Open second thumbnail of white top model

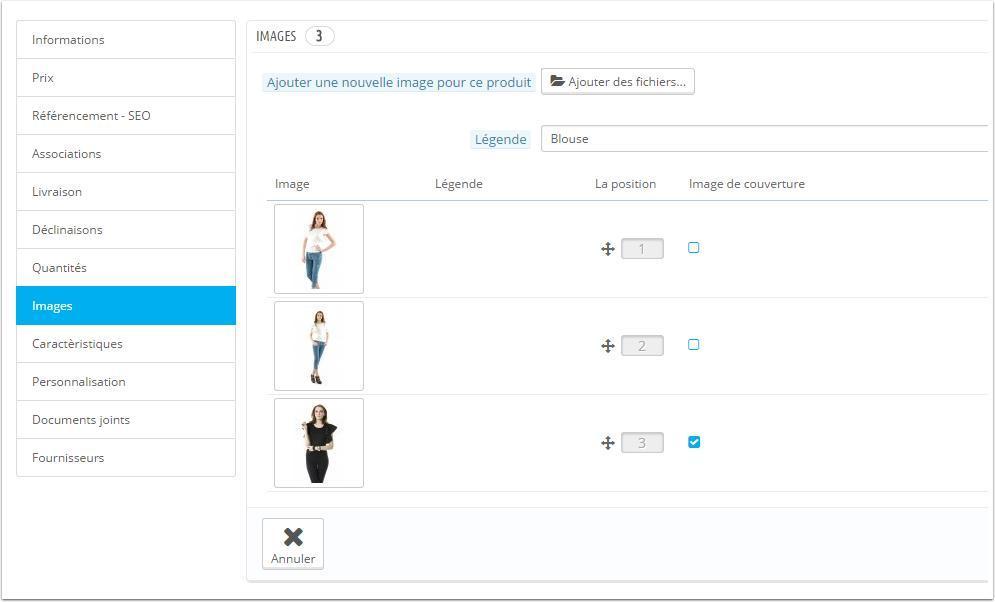[x=319, y=346]
